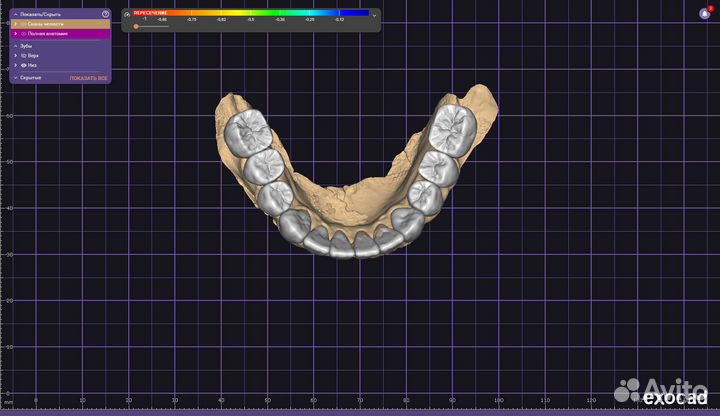This screenshot has width=720, height=416.
Task: Expand the Скрытые section
Action: pyautogui.click(x=16, y=77)
